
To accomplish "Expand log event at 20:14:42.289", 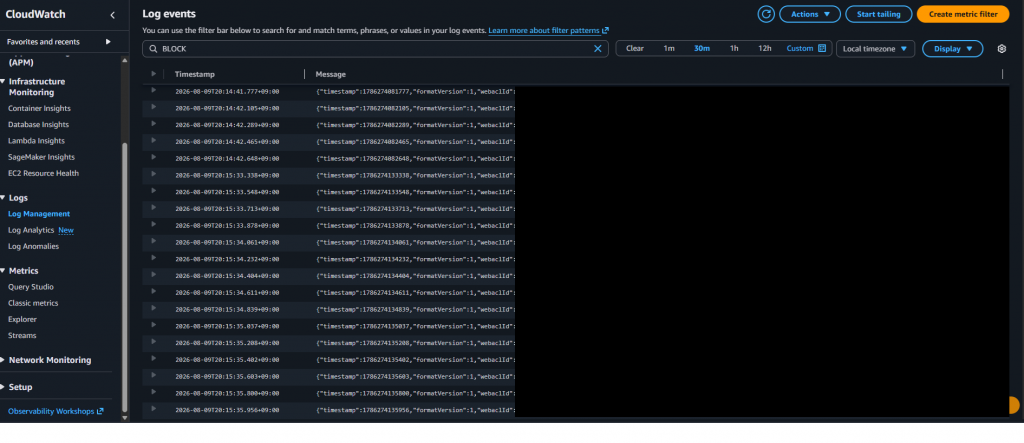I will (153, 123).
